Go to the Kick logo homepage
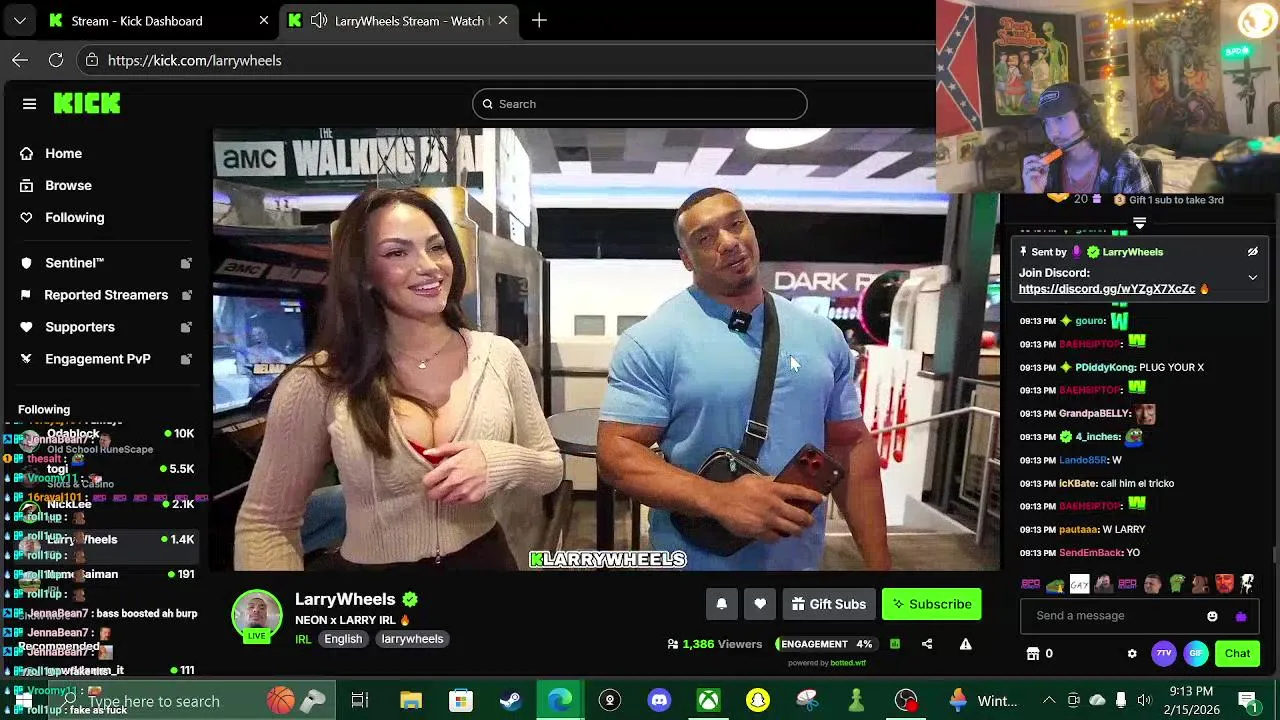Viewport: 1280px width, 720px height. tap(87, 104)
